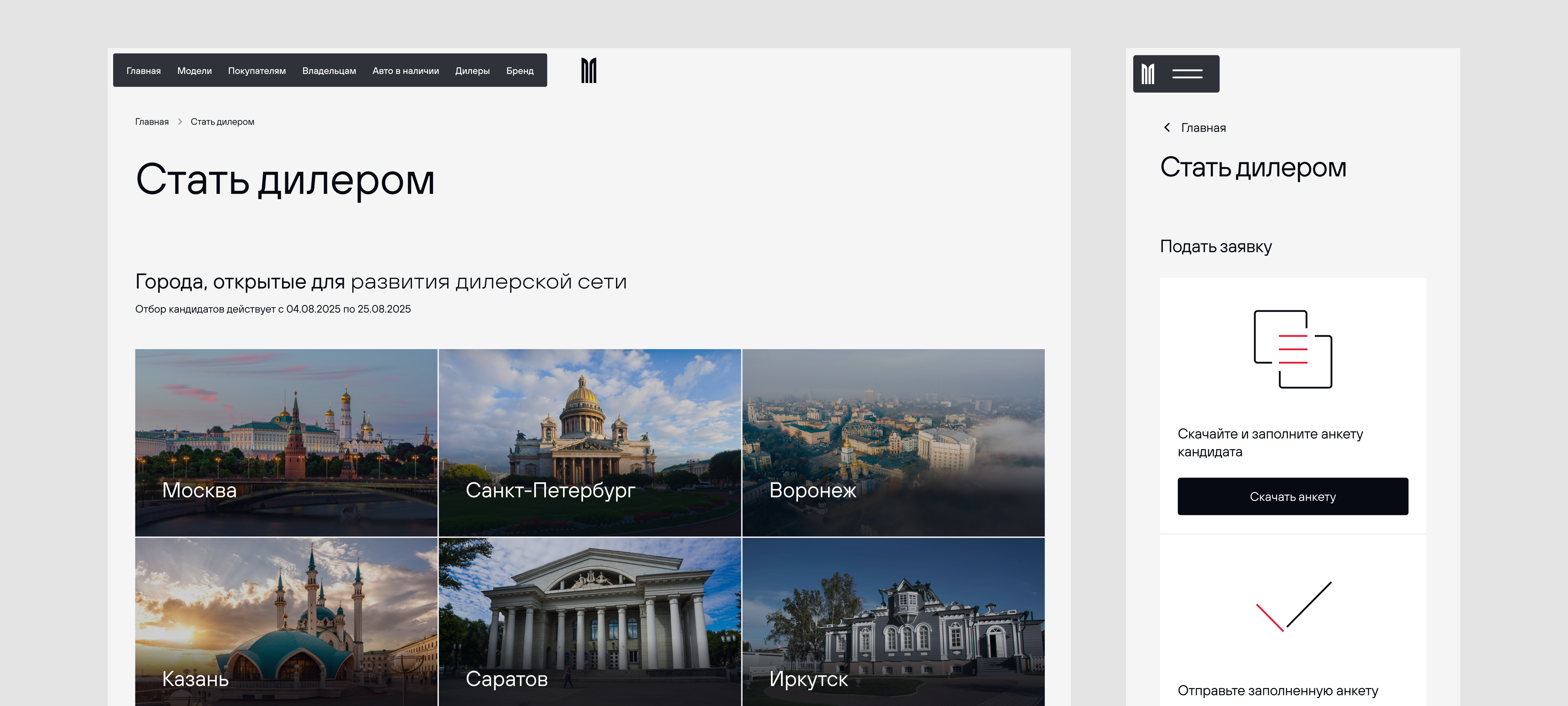Image resolution: width=1568 pixels, height=706 pixels.
Task: Open the mobile hamburger menu
Action: [1187, 74]
